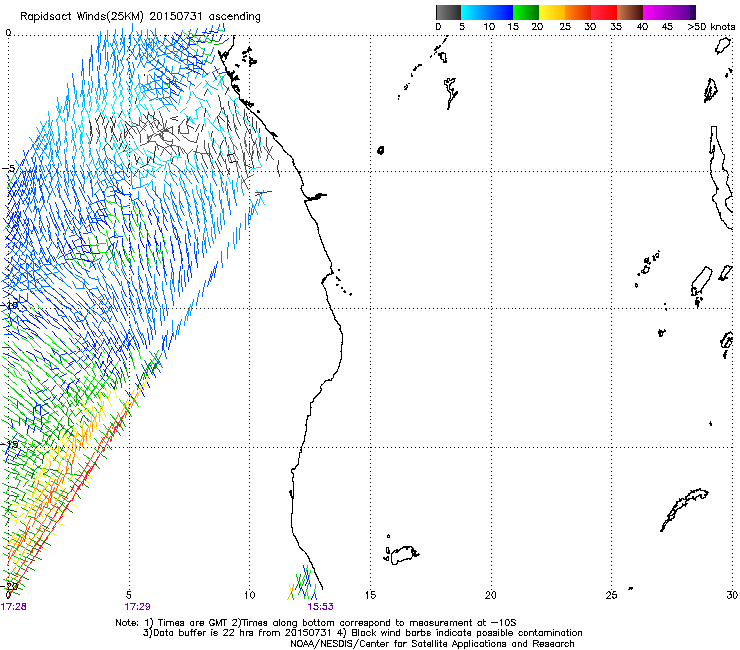The image size is (740, 650).
Task: Click the small wind barb cluster near 15:53
Action: [302, 583]
